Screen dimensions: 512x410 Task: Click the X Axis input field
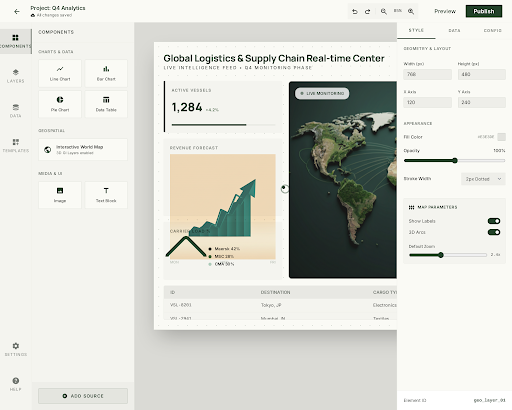pyautogui.click(x=427, y=102)
